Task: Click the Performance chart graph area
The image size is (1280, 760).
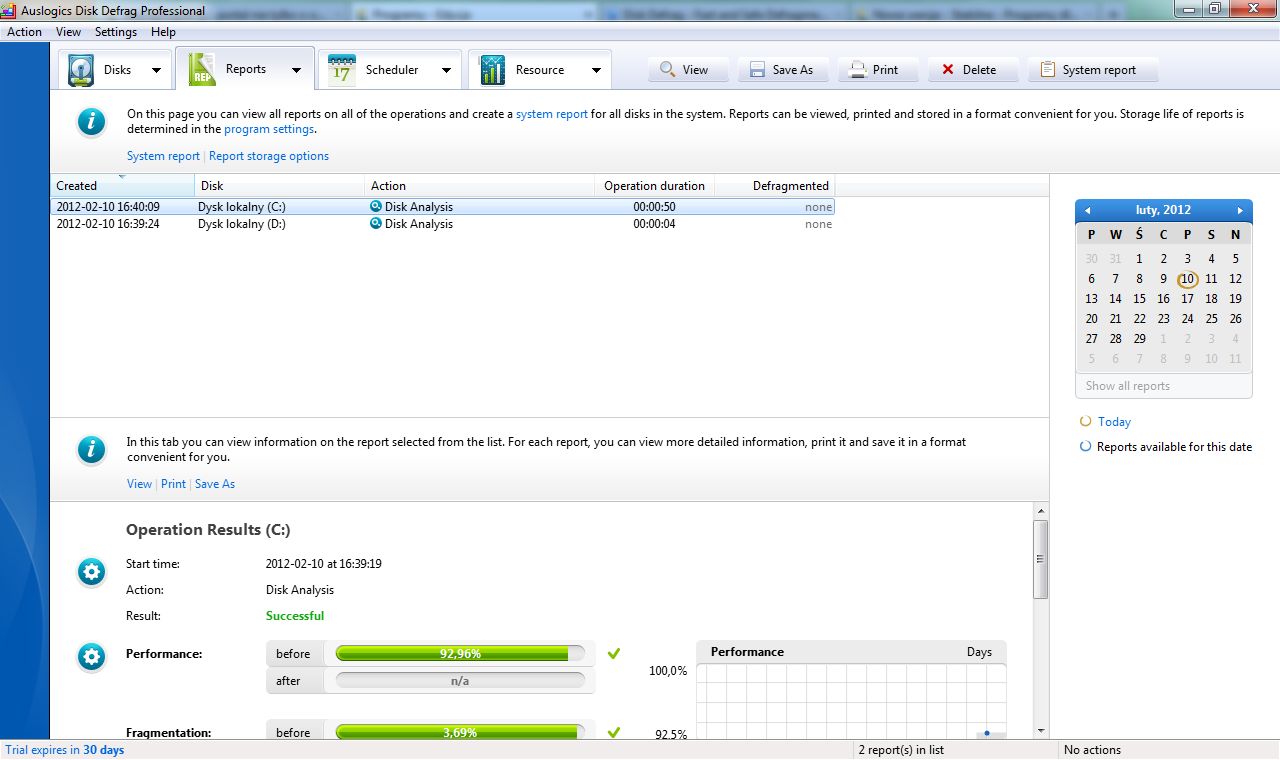Action: click(851, 700)
